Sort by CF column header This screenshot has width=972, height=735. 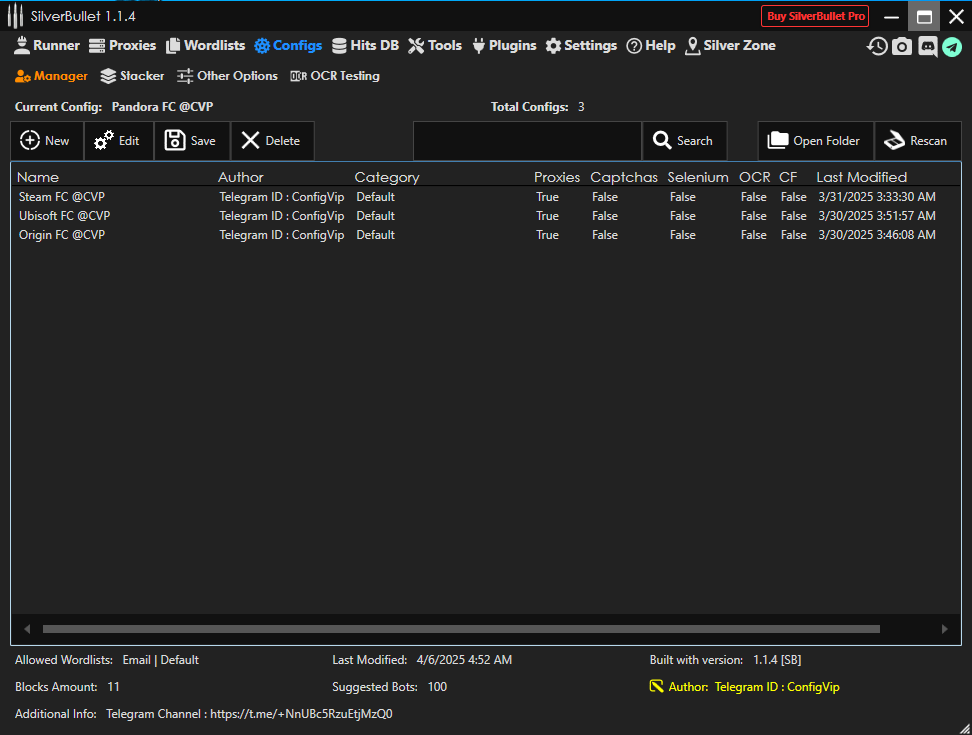788,177
